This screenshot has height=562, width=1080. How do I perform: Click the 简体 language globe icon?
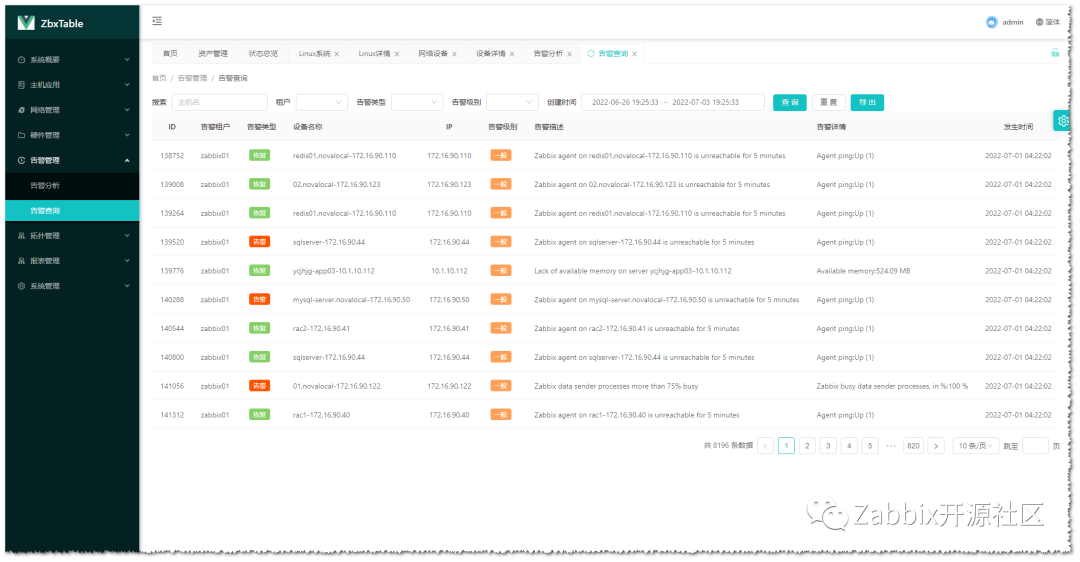1039,22
